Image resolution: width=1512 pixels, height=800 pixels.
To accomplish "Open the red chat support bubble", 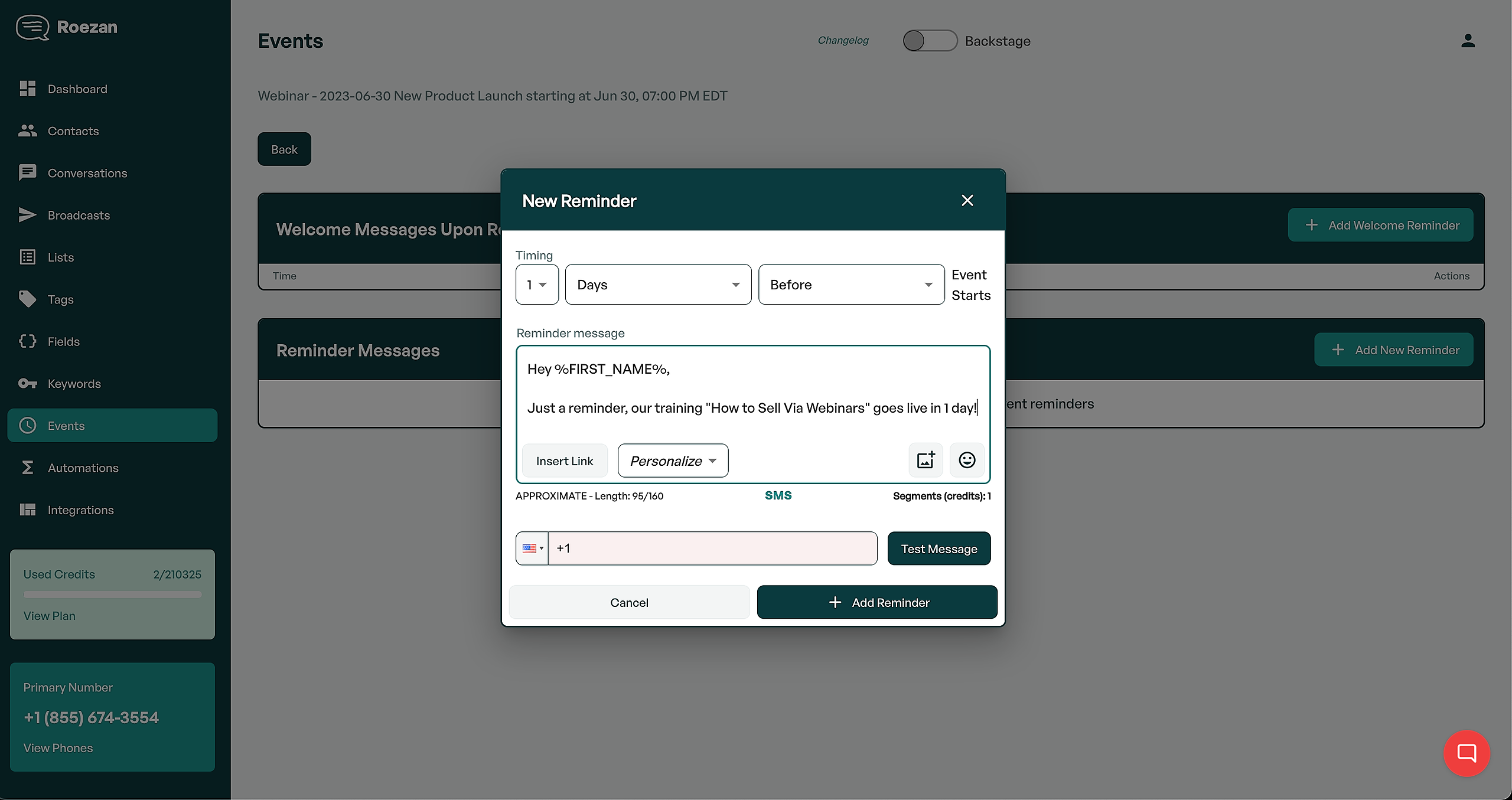I will pyautogui.click(x=1467, y=753).
